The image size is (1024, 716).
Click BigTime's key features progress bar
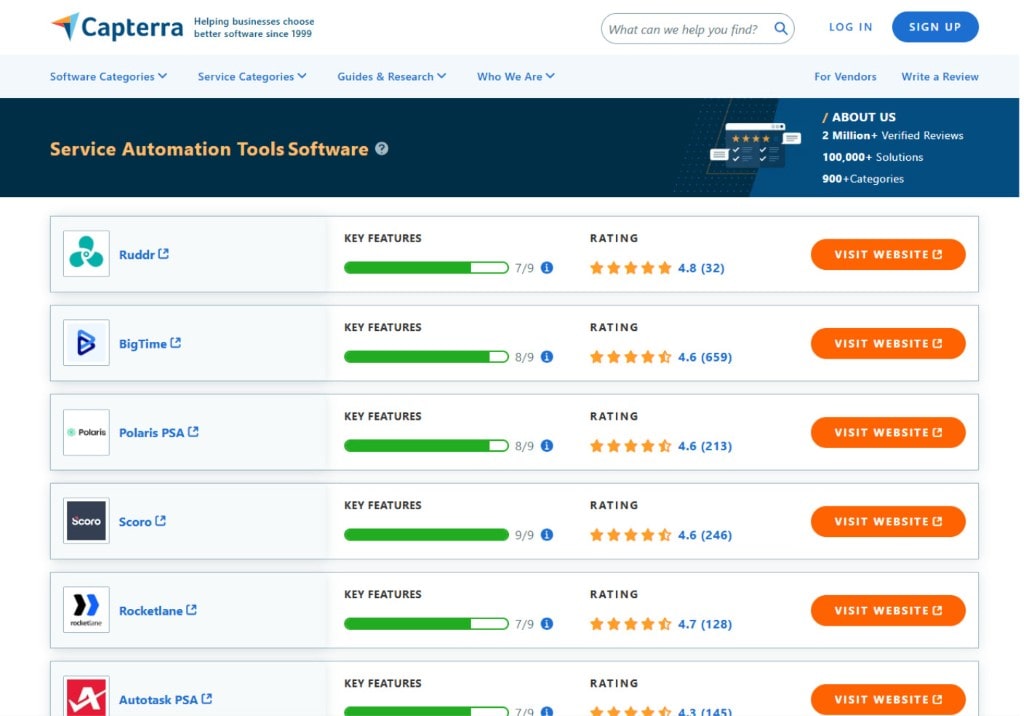pyautogui.click(x=426, y=357)
